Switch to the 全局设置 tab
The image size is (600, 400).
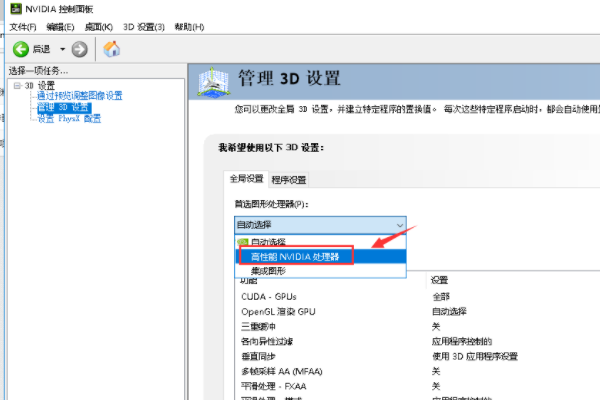[246, 179]
